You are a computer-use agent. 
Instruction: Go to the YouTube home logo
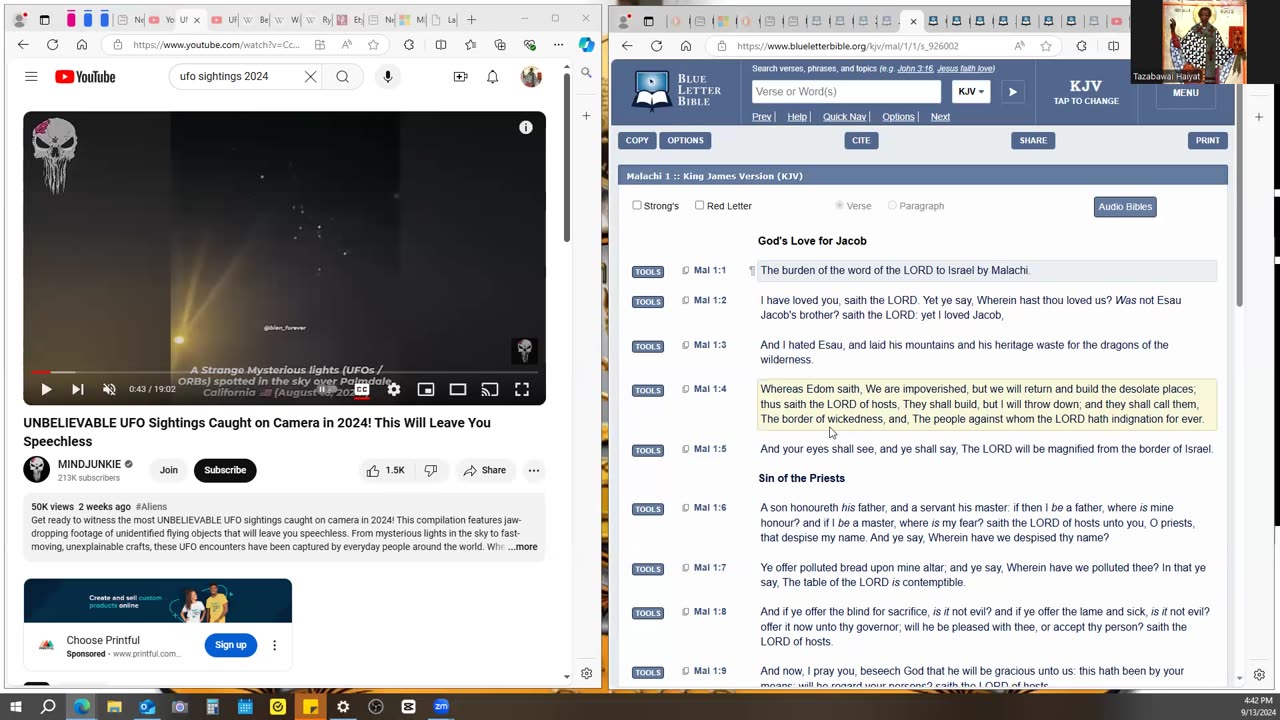(x=85, y=77)
